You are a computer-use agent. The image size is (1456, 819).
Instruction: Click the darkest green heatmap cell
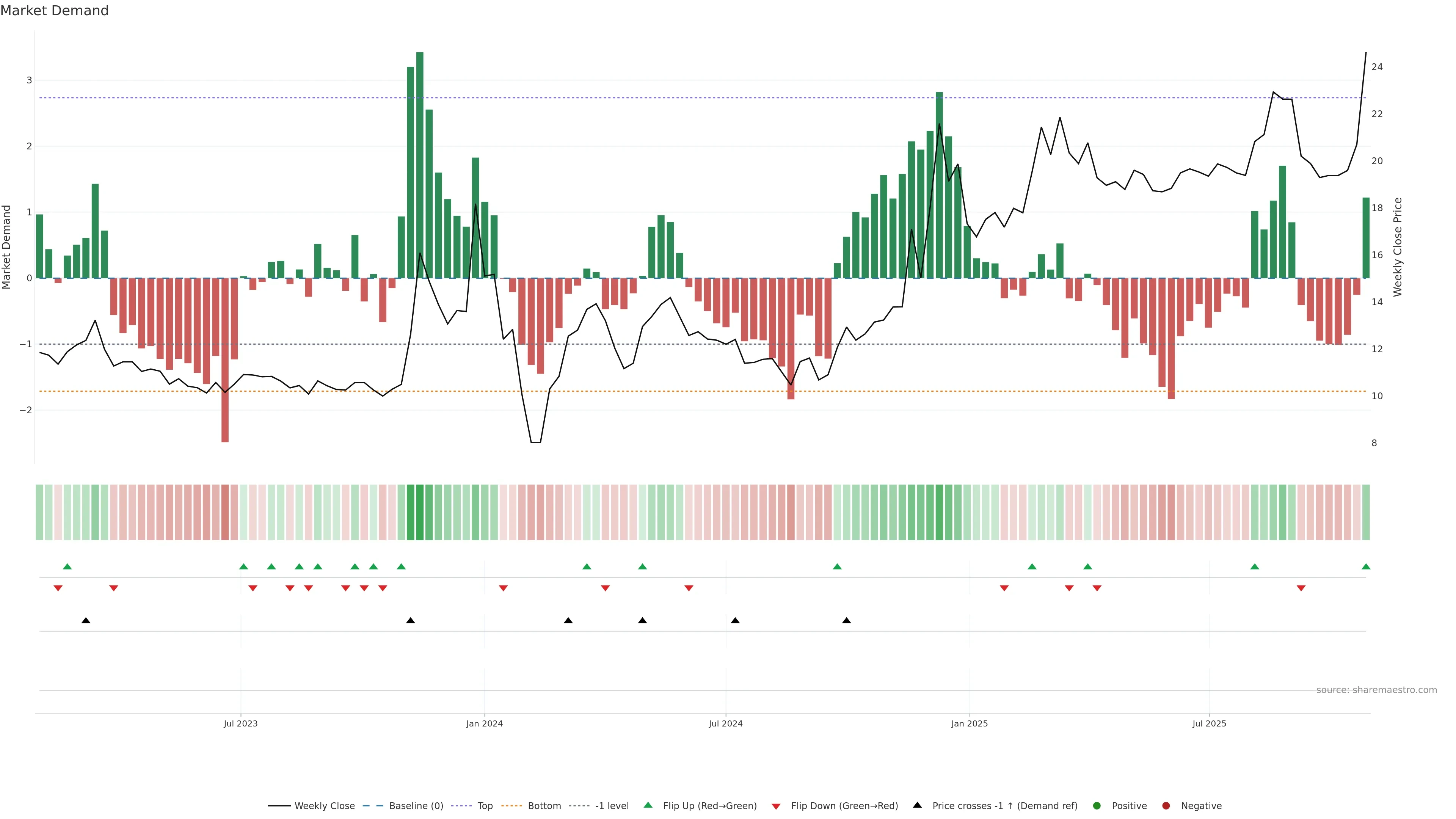coord(419,512)
